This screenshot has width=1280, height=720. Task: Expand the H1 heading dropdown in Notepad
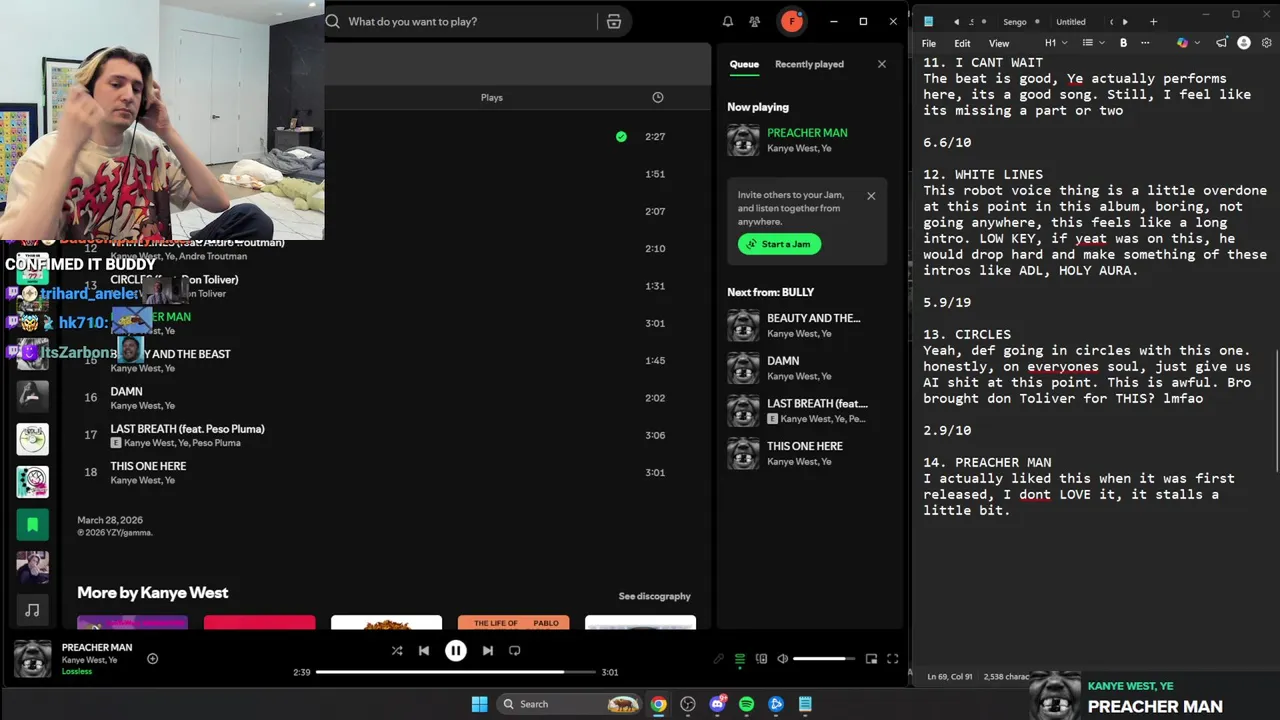coord(1056,43)
